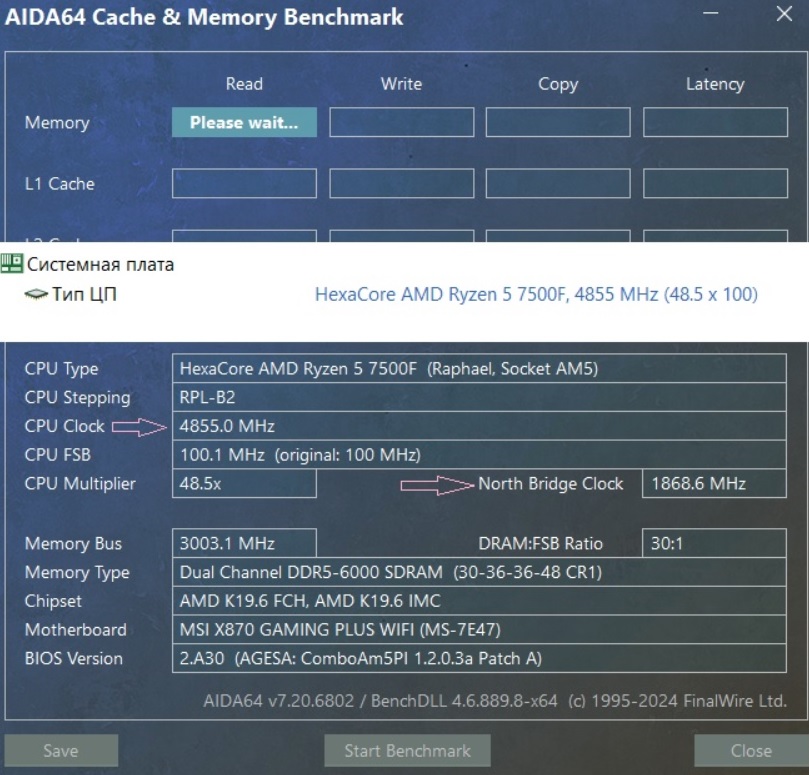The height and width of the screenshot is (775, 809).
Task: Select the Тип ЦП row label
Action: (x=84, y=294)
